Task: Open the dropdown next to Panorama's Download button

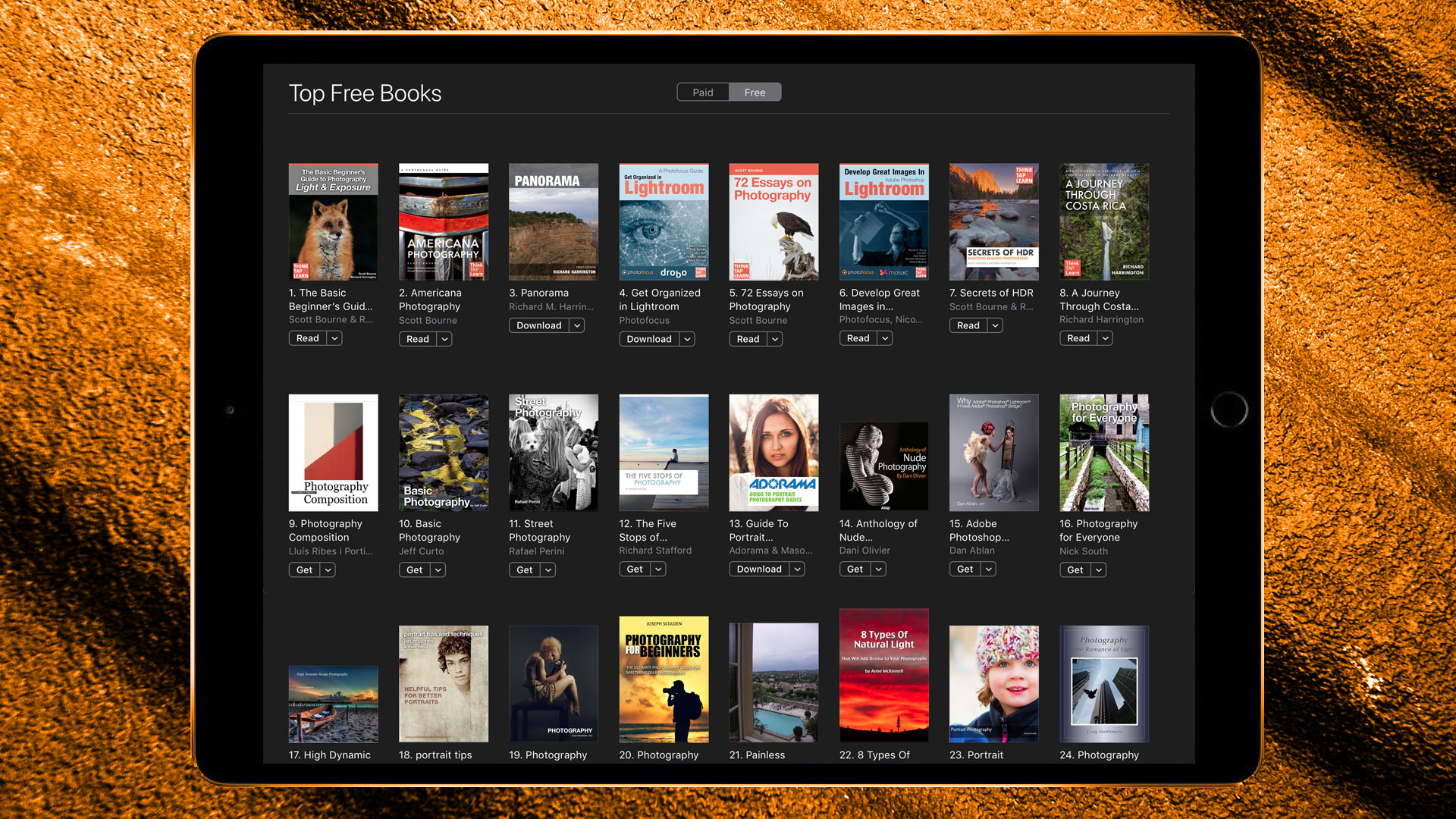Action: 578,325
